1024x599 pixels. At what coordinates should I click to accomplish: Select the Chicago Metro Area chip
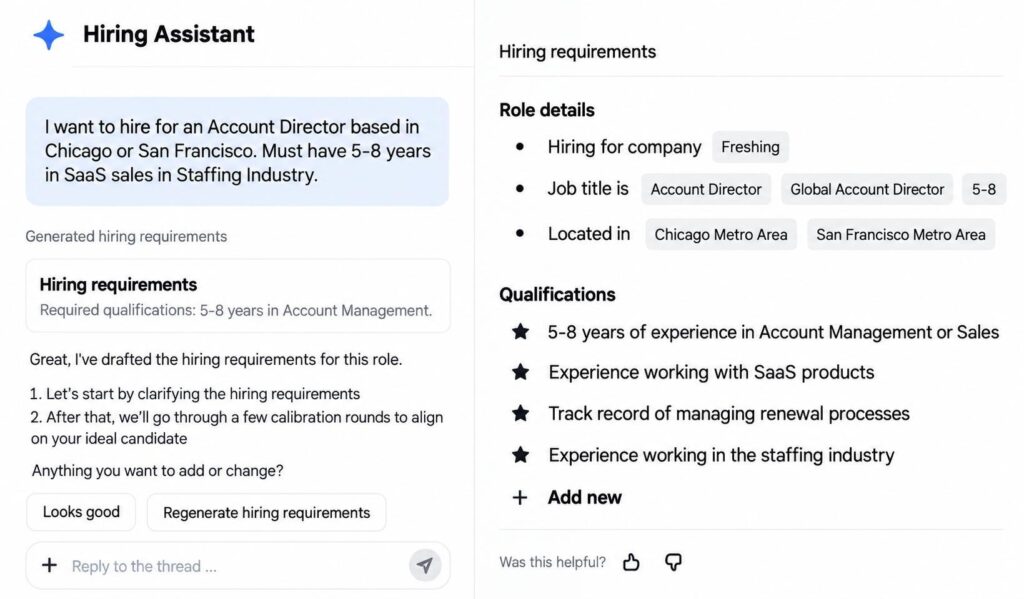(721, 235)
